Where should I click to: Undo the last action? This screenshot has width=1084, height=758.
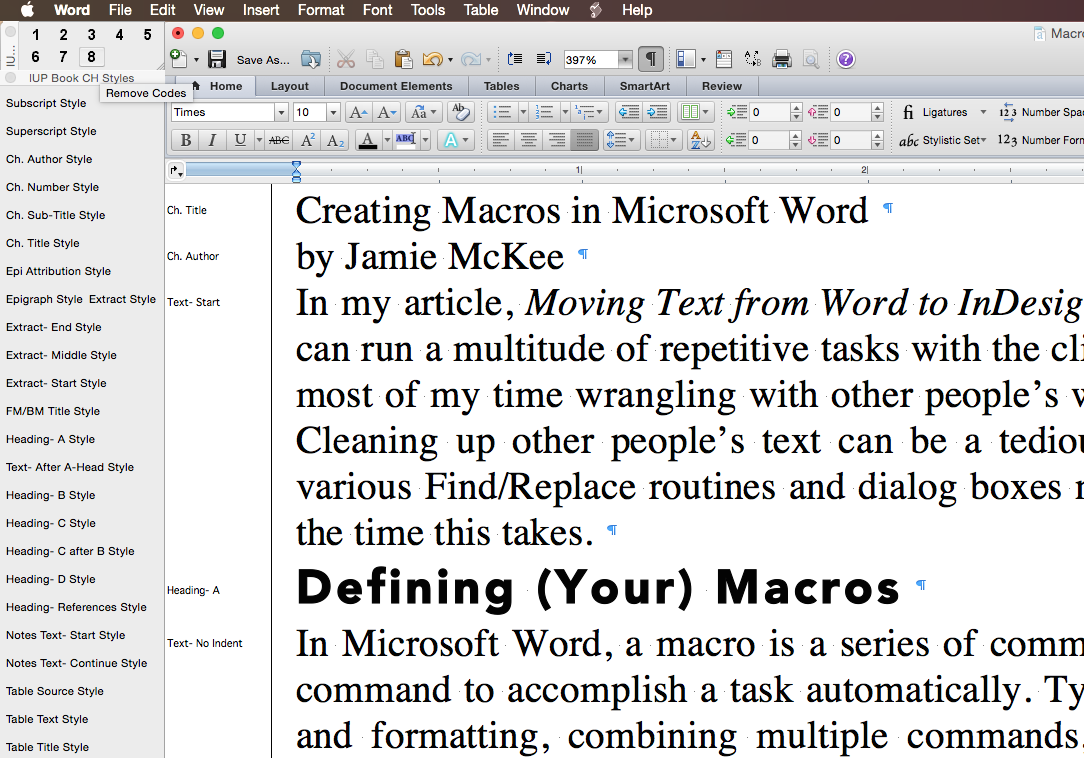(x=432, y=59)
